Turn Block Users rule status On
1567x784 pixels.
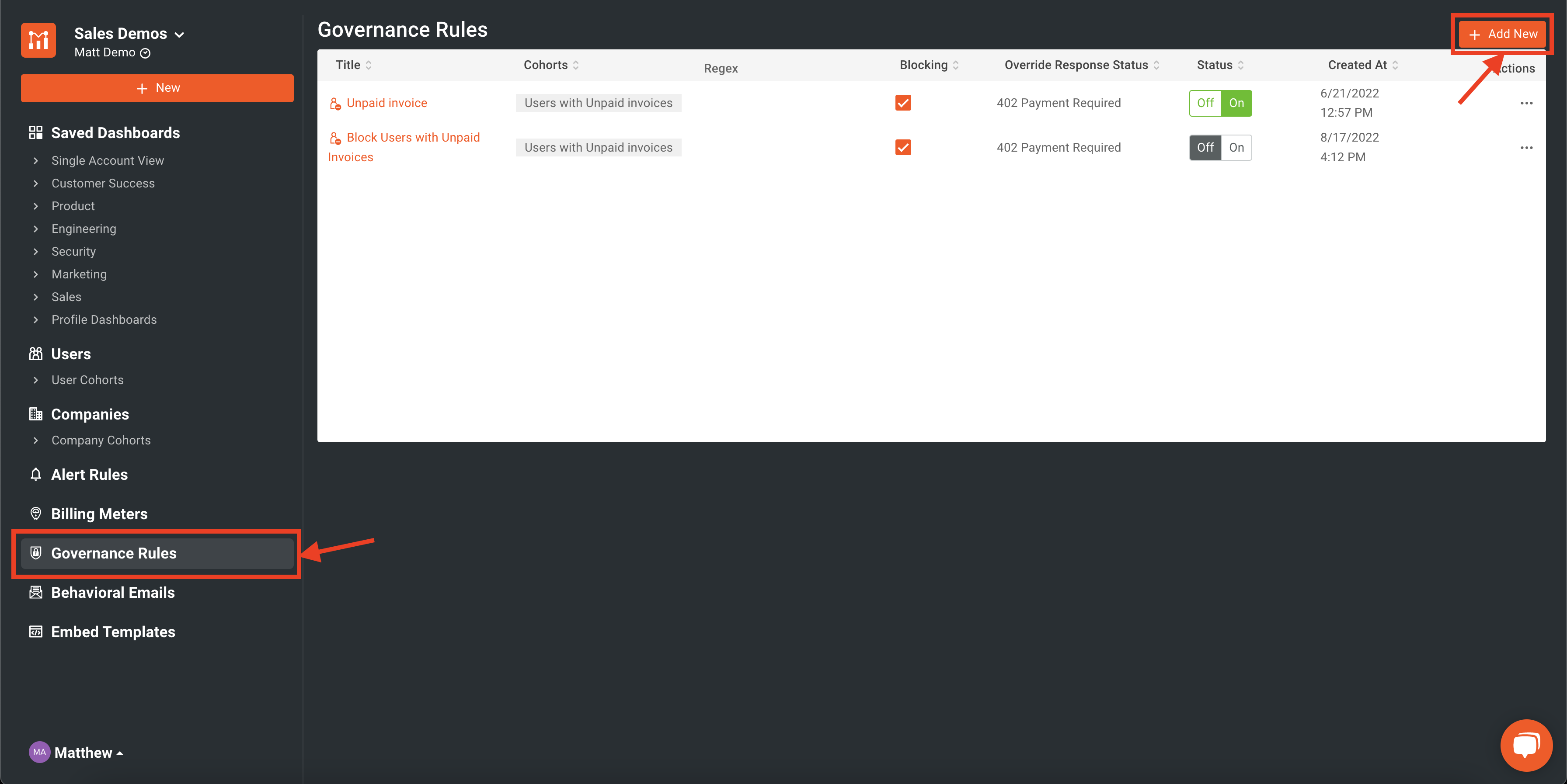[x=1237, y=147]
